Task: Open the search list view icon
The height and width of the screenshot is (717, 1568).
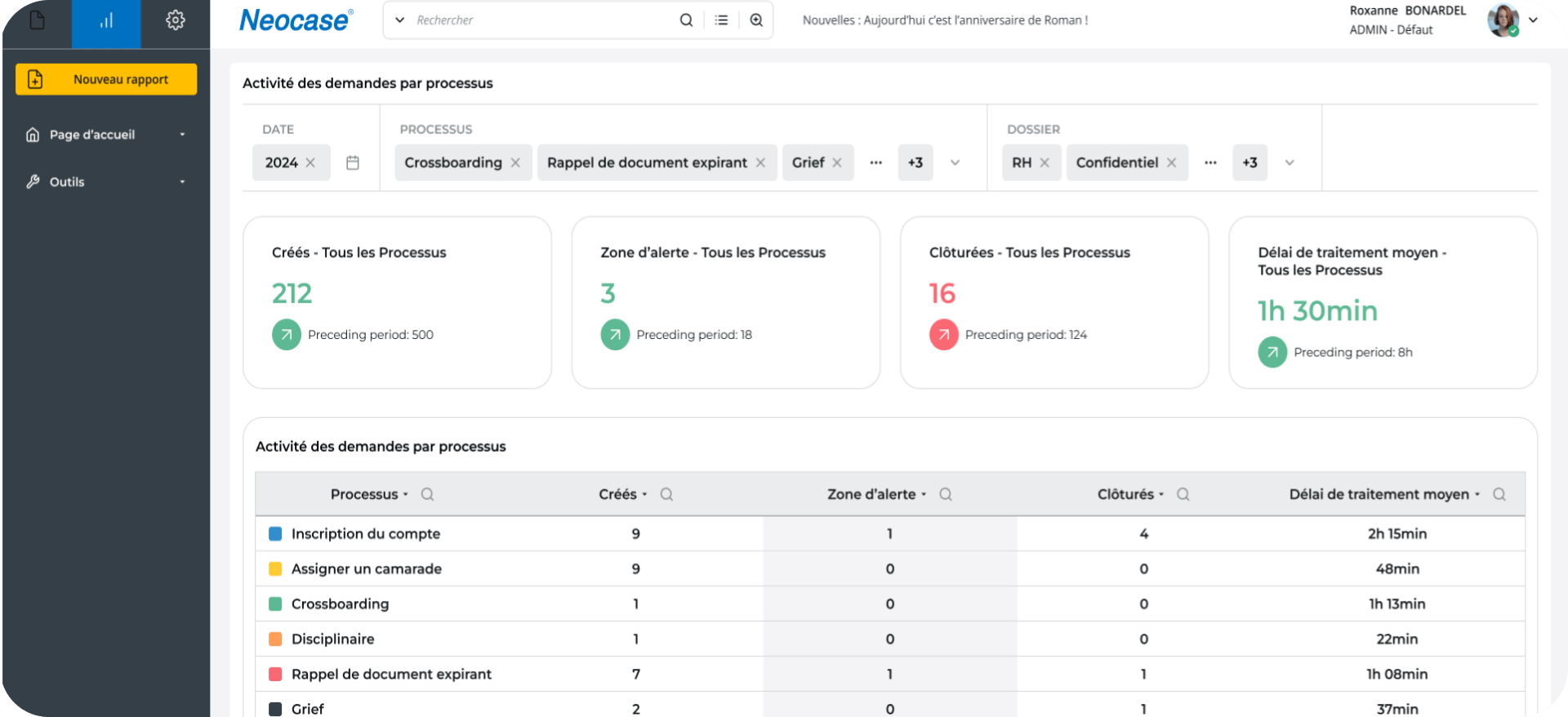Action: pos(722,20)
